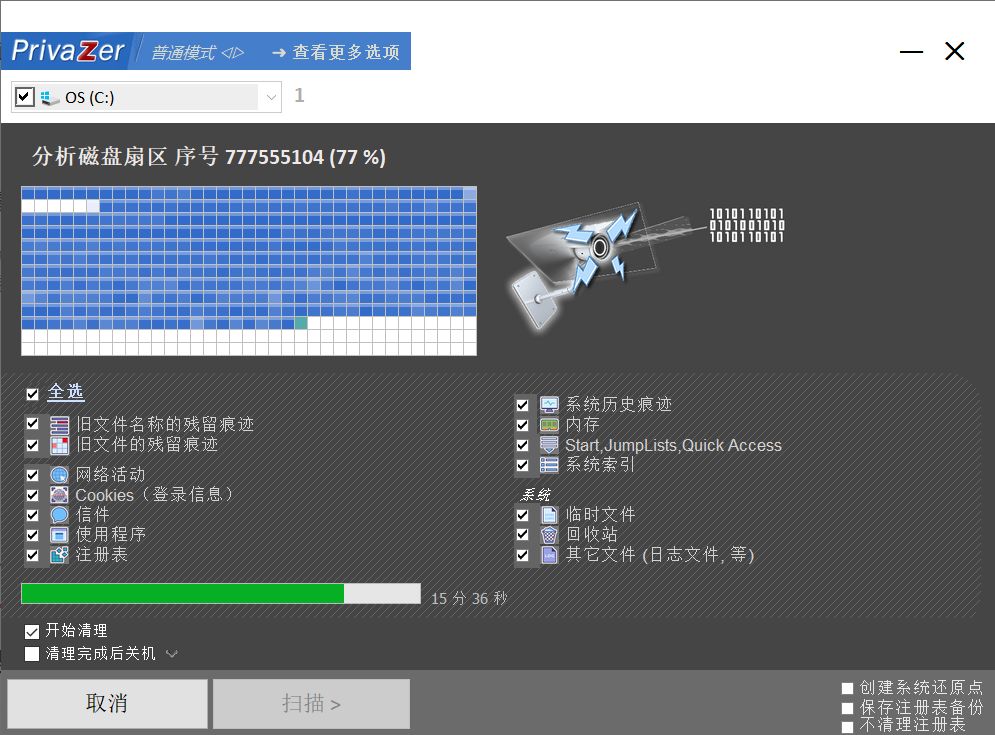Click the '15 分 36 秒' remaining time text
The image size is (995, 735).
pos(469,598)
